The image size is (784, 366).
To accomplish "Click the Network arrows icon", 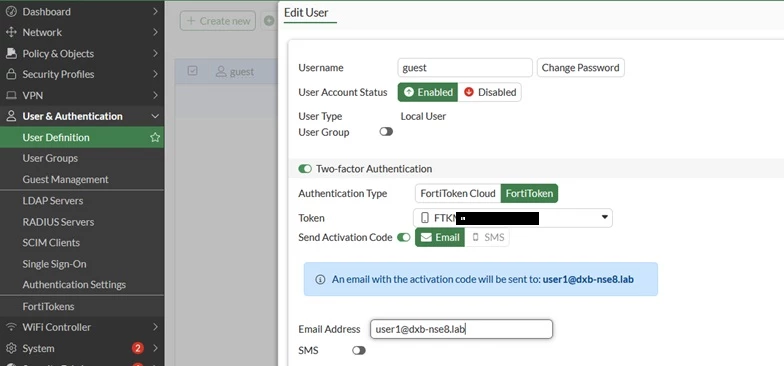I will tap(11, 32).
